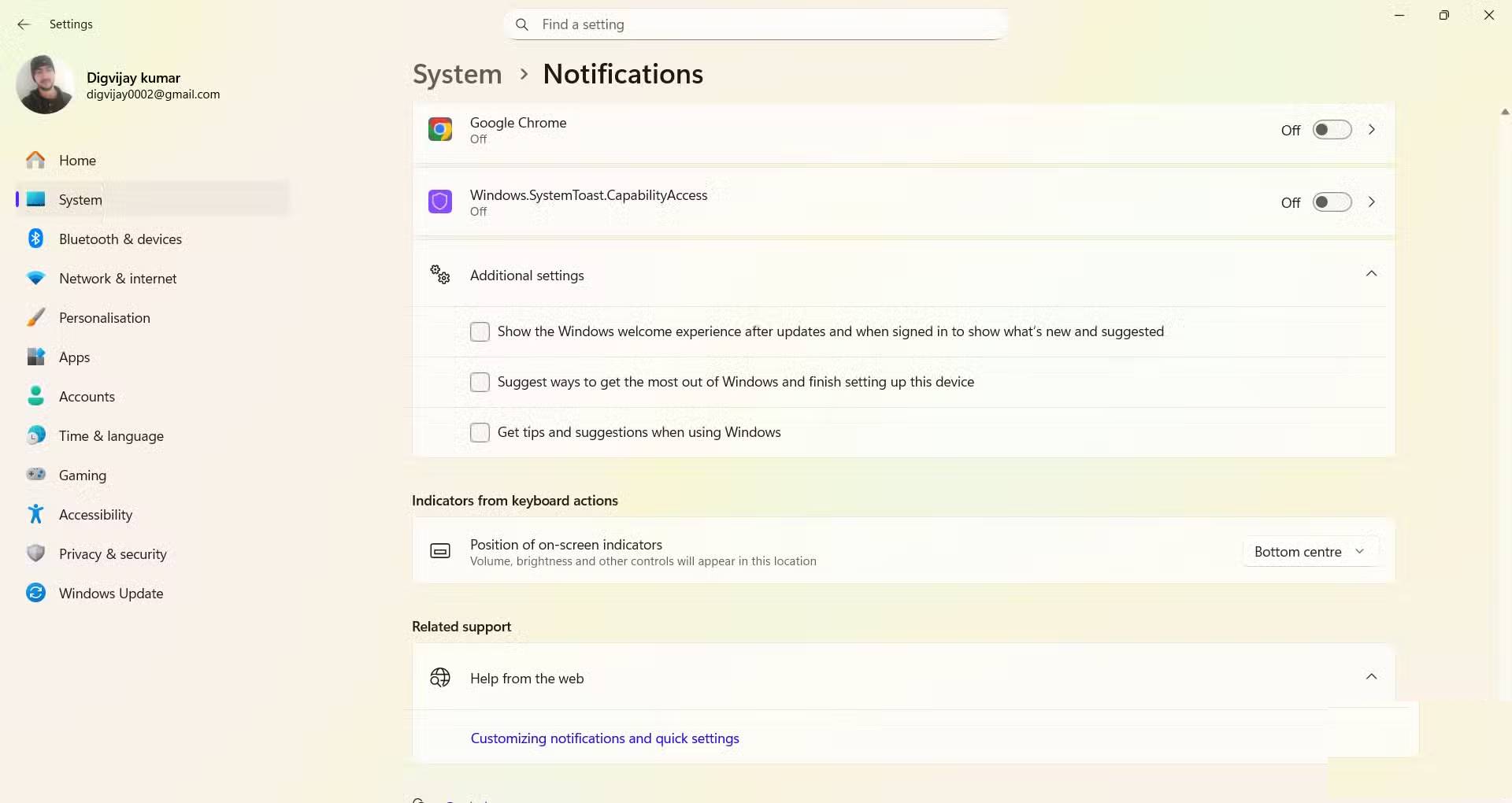Screen dimensions: 1512x803
Task: Click the Privacy & security shield icon
Action: [x=35, y=553]
